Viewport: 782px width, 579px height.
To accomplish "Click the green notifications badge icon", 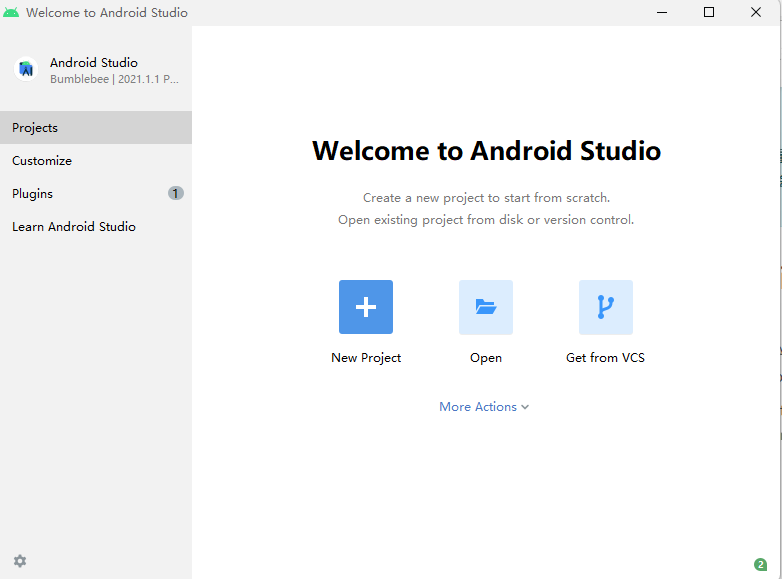I will click(760, 565).
